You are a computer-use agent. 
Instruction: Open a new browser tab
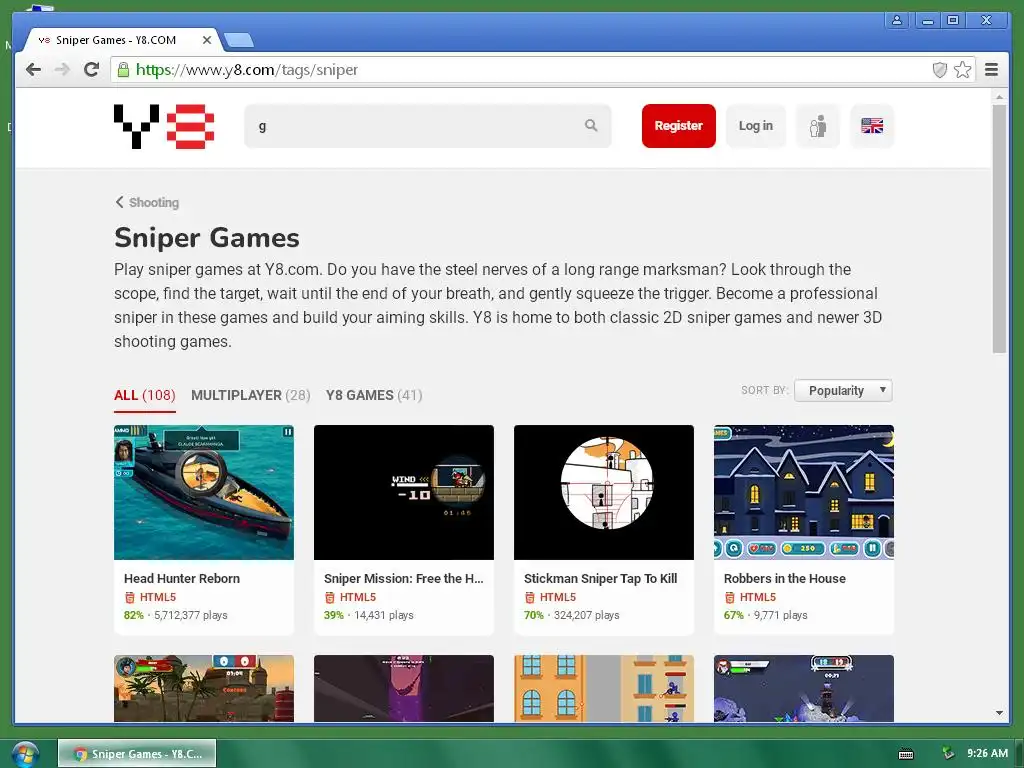click(238, 40)
